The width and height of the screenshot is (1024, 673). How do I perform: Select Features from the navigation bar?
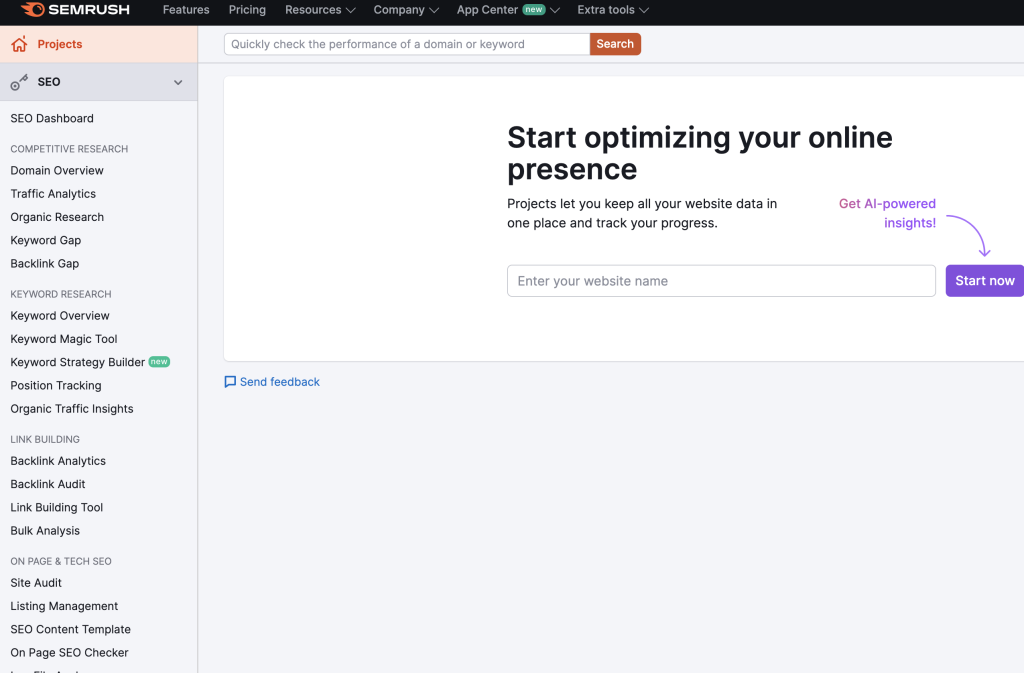click(x=186, y=10)
